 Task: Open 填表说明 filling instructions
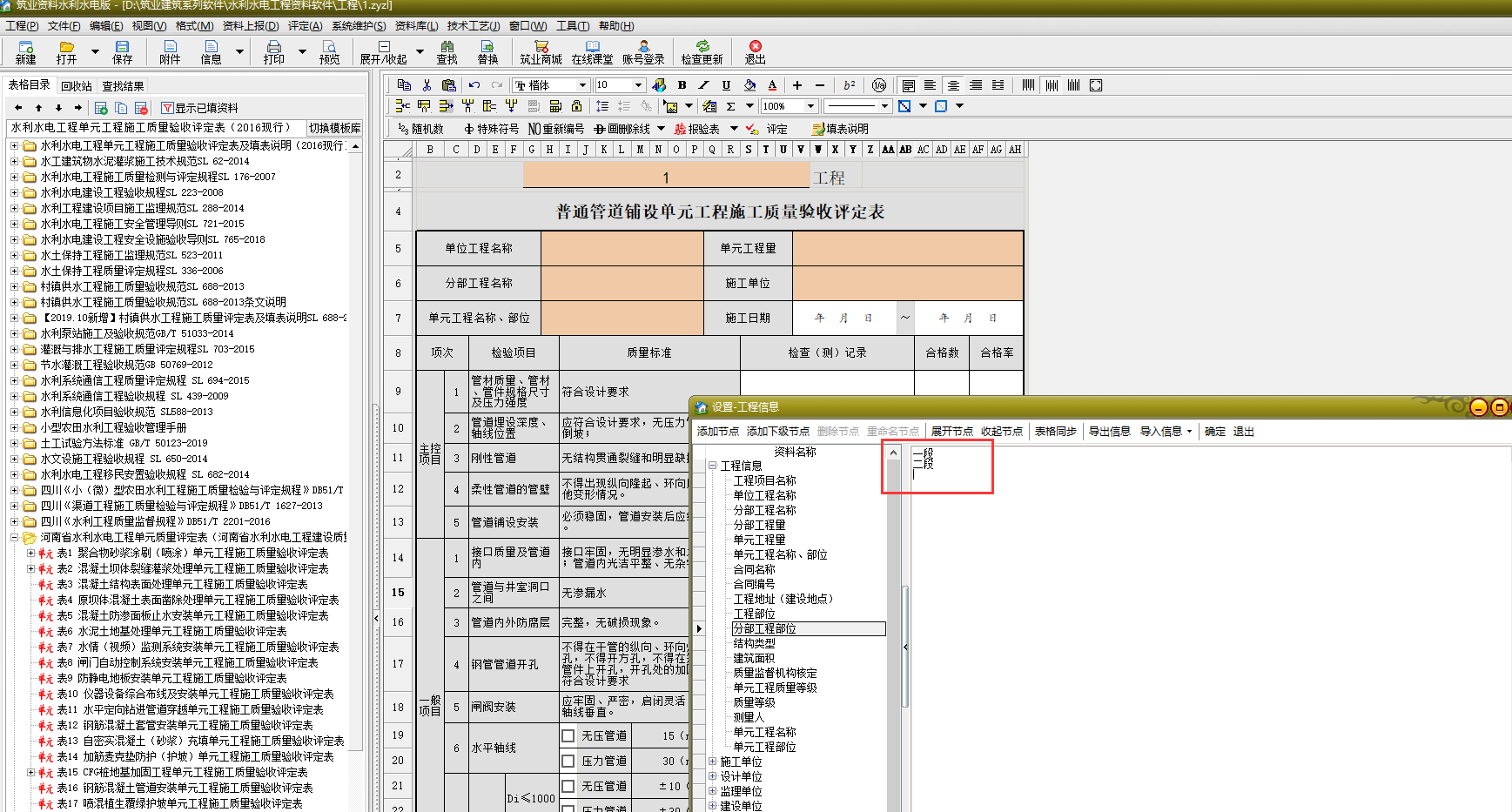point(840,129)
